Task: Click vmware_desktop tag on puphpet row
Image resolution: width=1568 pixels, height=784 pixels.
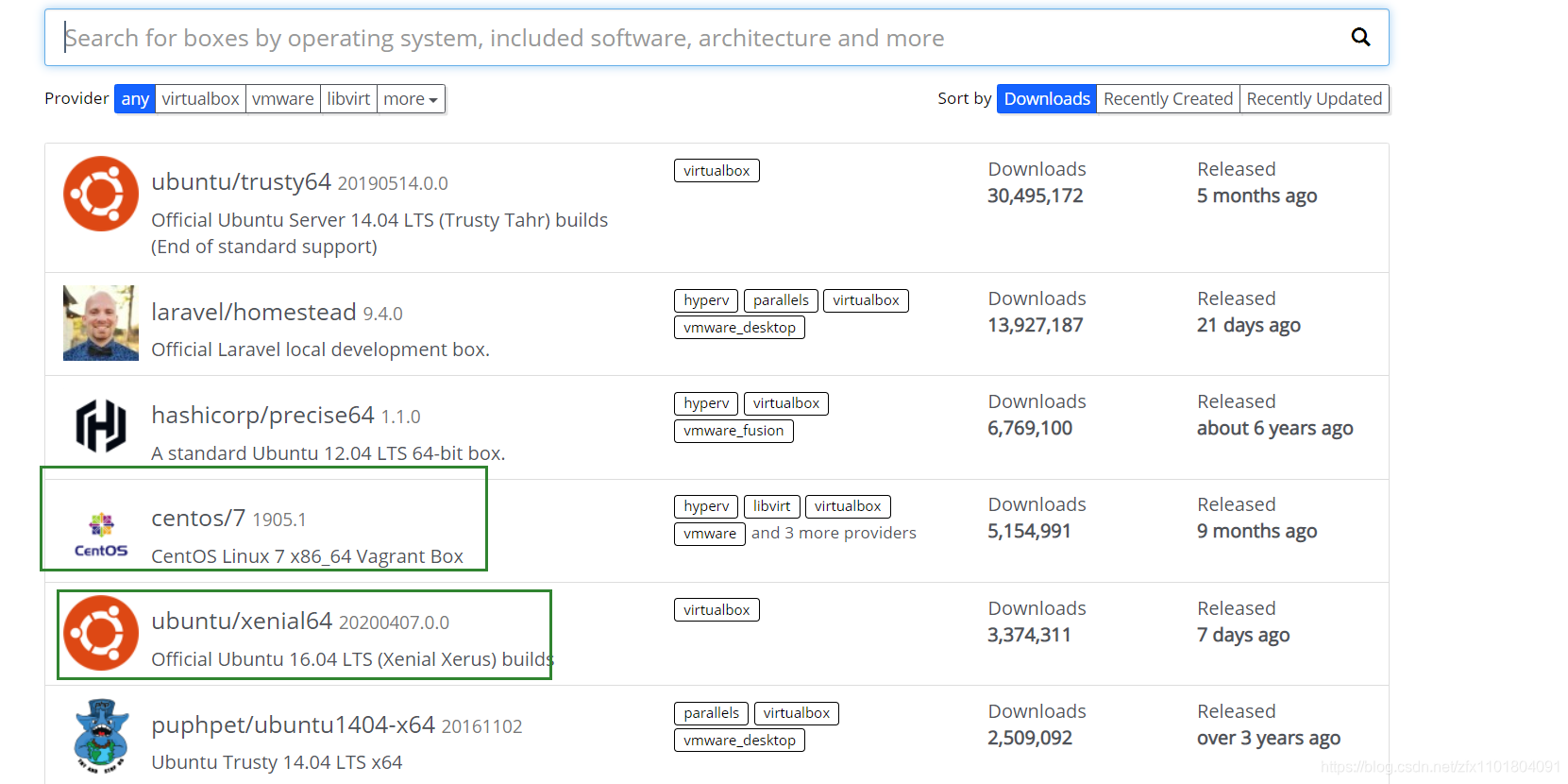Action: [739, 741]
